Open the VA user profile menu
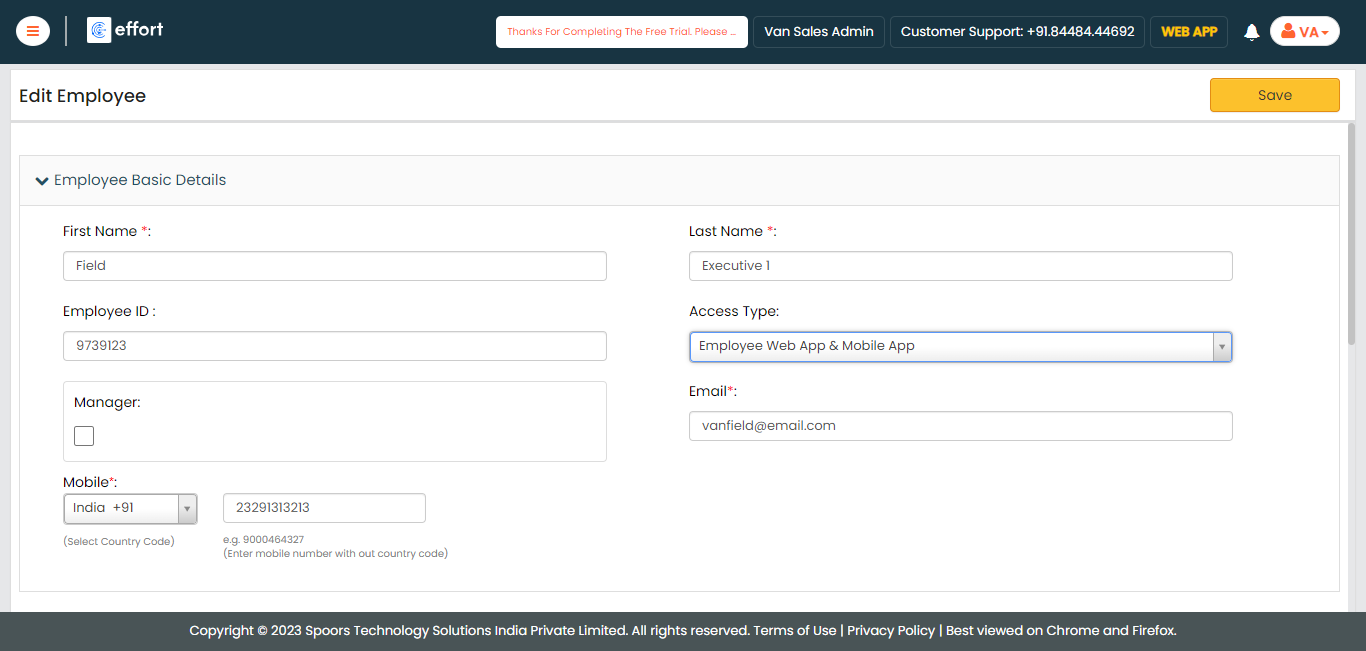The height and width of the screenshot is (651, 1366). (x=1304, y=32)
